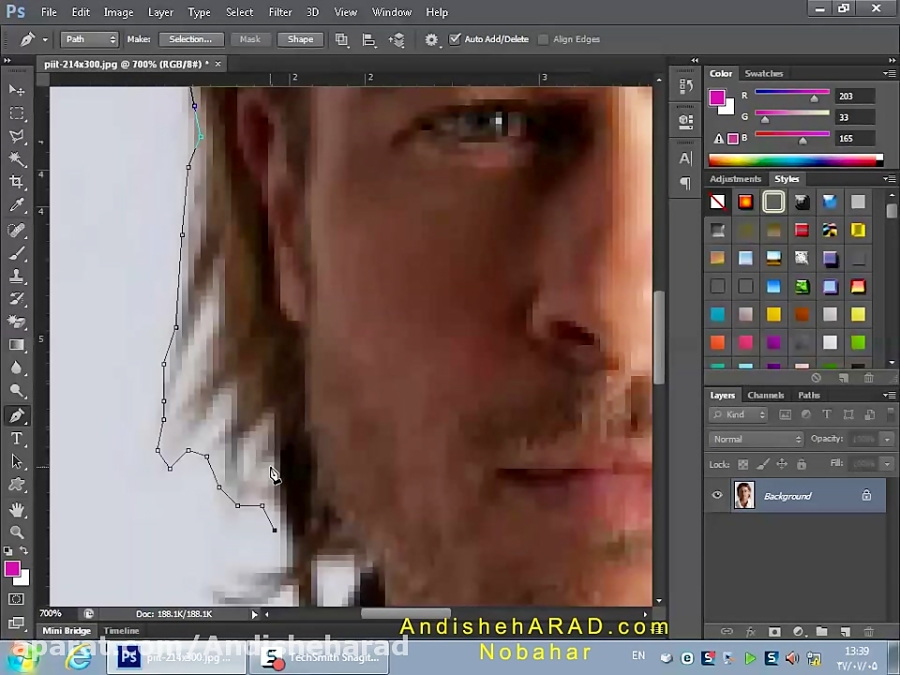The width and height of the screenshot is (900, 675).
Task: Toggle lock transparent pixels
Action: click(743, 464)
